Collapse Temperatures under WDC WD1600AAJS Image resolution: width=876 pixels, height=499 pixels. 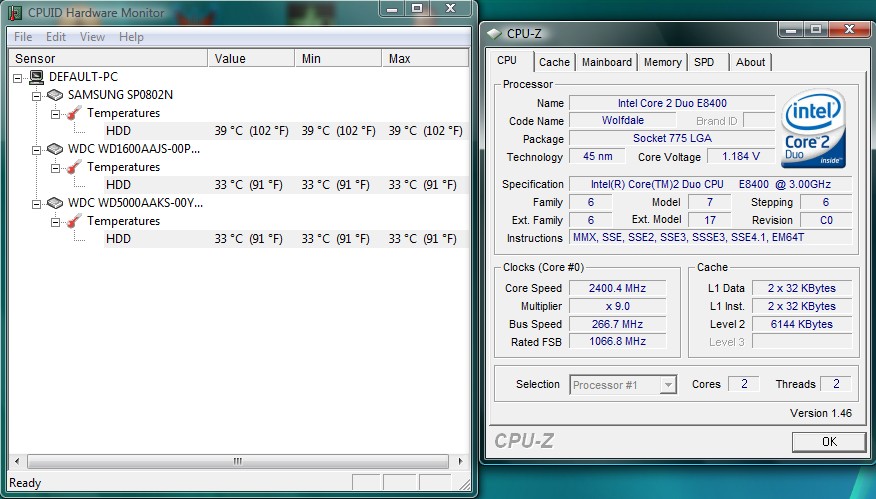(55, 168)
